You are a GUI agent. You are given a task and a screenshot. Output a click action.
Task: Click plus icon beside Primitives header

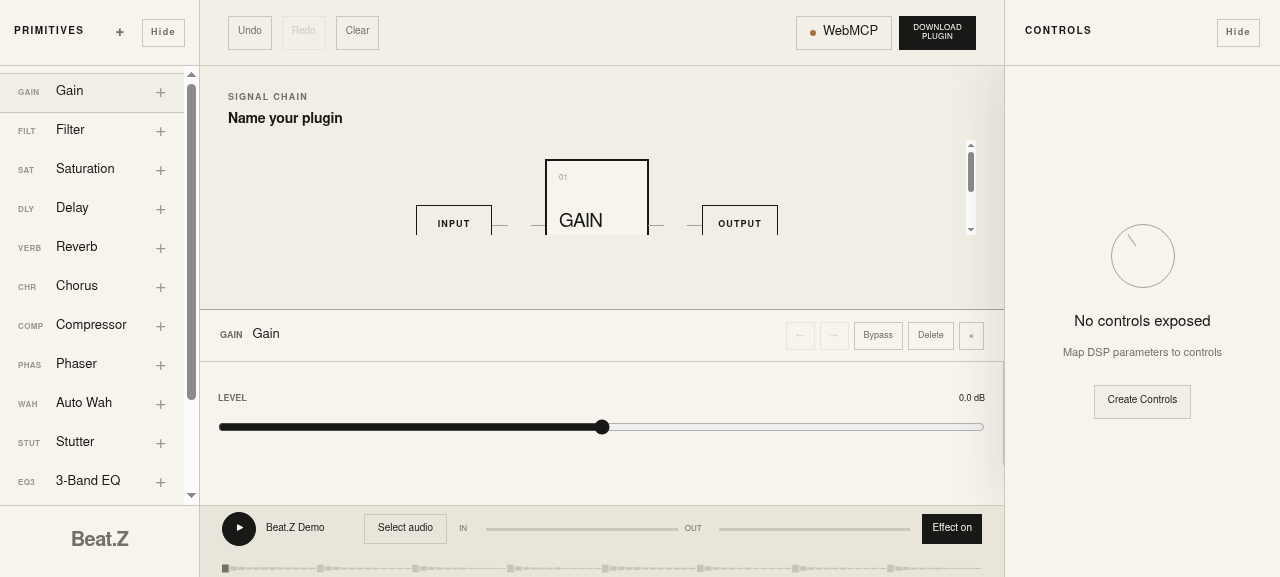[x=120, y=32]
